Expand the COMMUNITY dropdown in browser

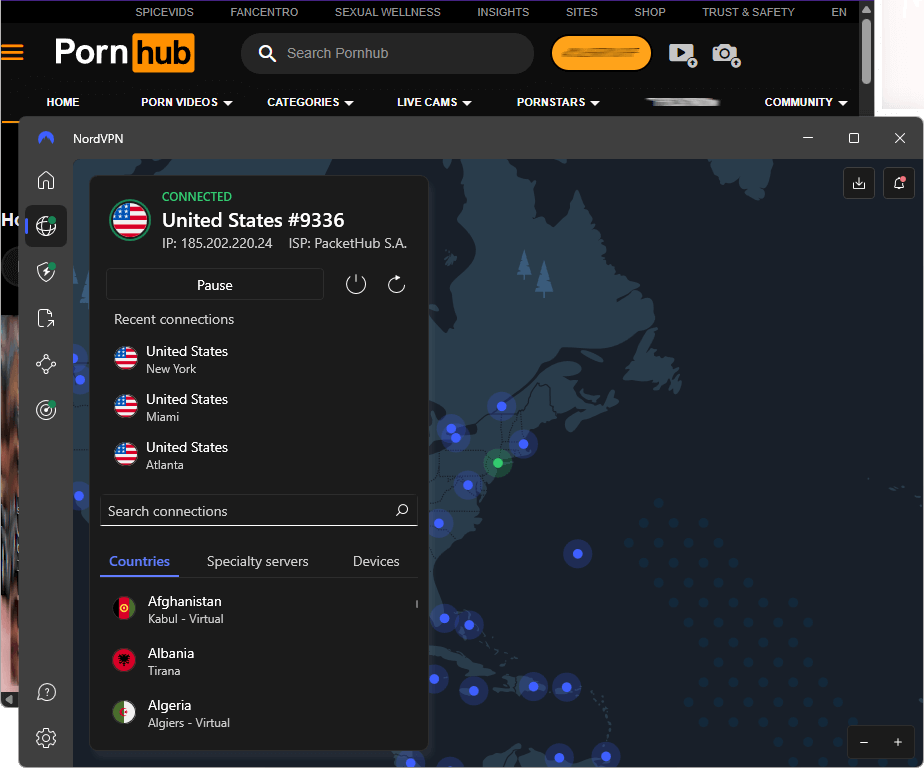tap(806, 102)
